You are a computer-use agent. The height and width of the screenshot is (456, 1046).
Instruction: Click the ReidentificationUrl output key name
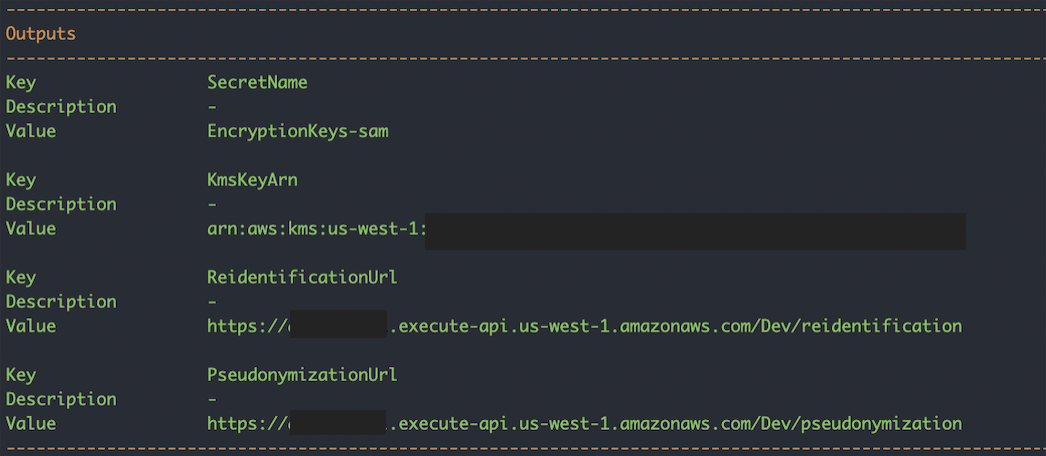click(302, 277)
